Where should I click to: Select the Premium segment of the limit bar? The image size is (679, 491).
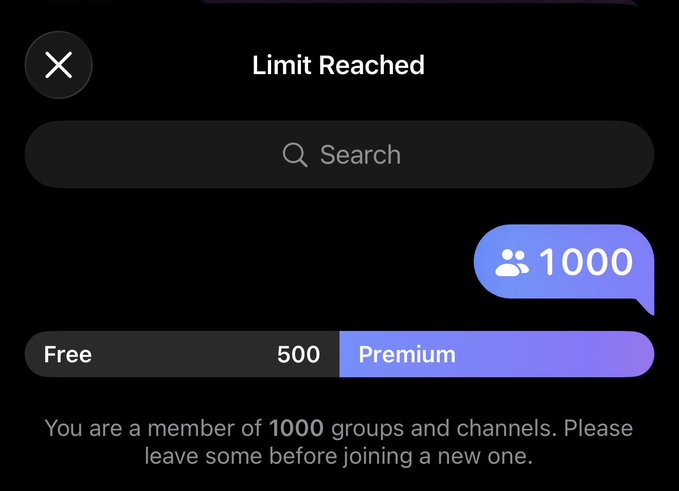497,354
